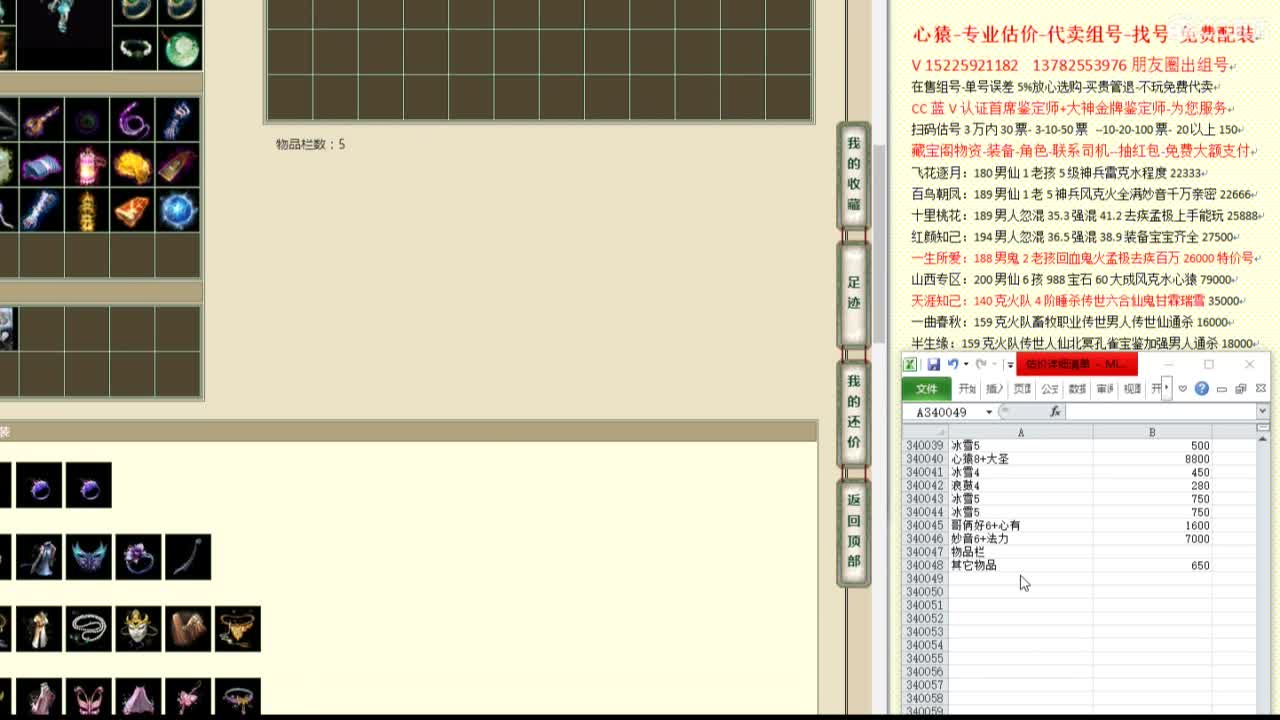Open Excel help question mark icon

click(x=1201, y=389)
